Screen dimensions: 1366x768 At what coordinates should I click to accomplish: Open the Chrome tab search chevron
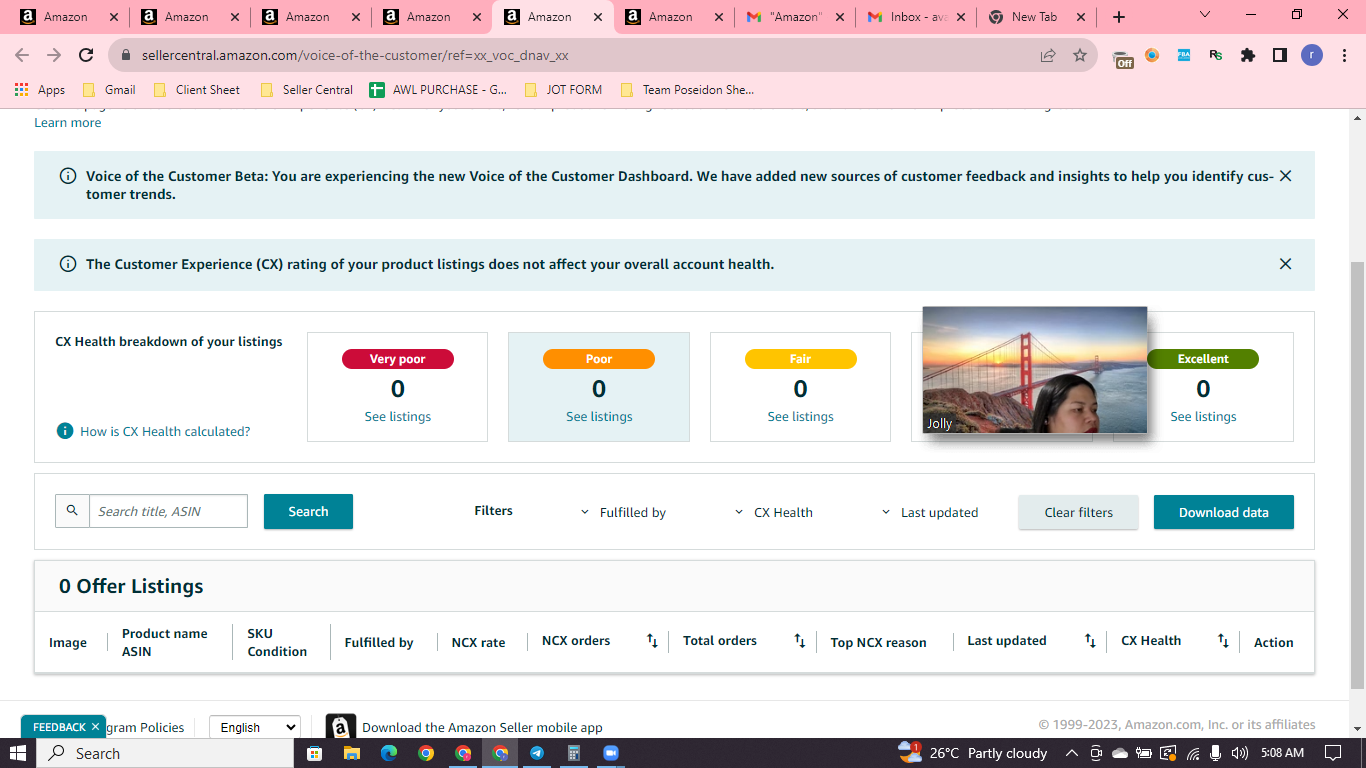(x=1205, y=15)
